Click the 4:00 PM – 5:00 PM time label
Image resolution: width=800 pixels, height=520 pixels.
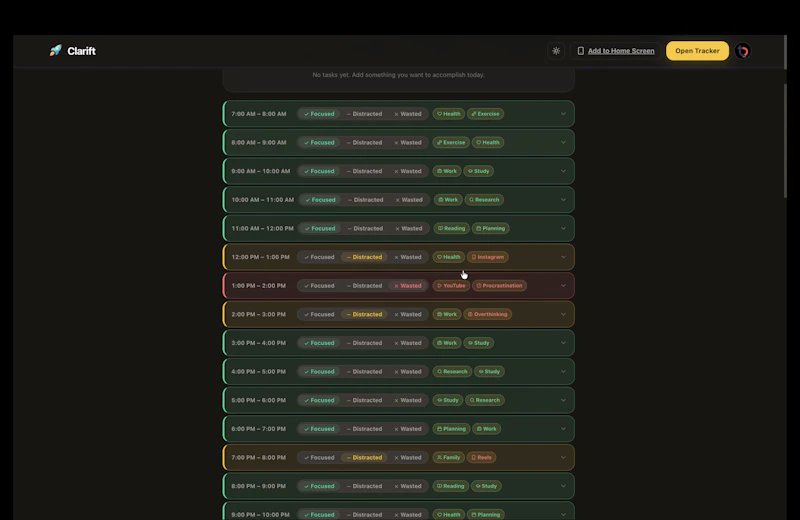(258, 372)
